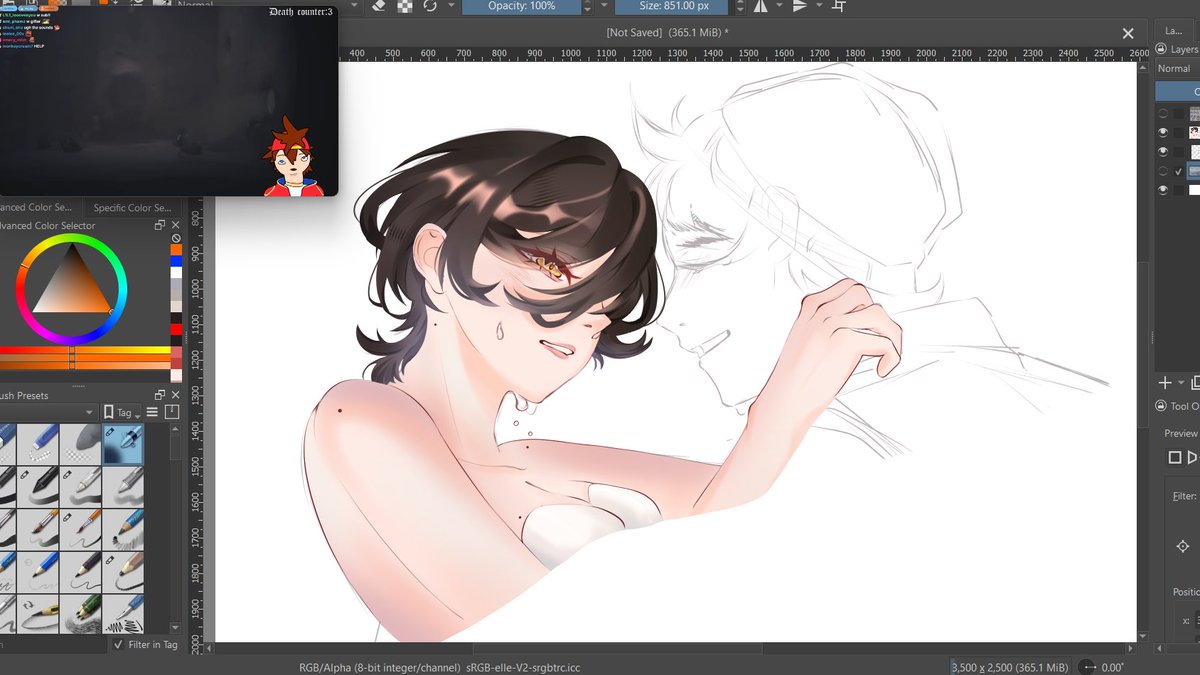Click the square Preview icon in Tool Options

pyautogui.click(x=1175, y=457)
